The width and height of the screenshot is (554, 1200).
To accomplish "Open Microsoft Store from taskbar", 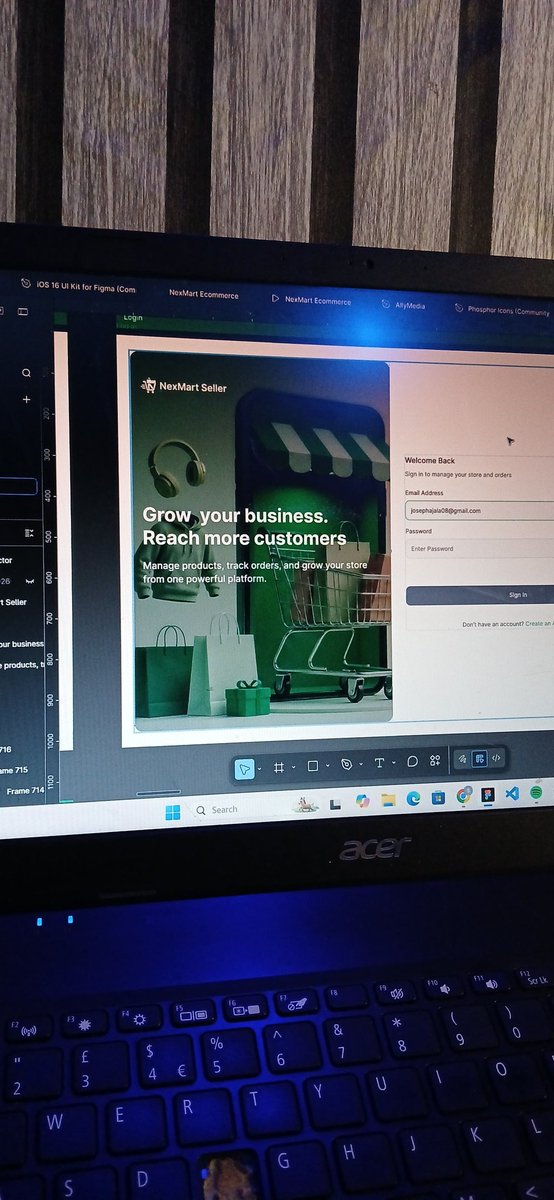I will (x=438, y=798).
